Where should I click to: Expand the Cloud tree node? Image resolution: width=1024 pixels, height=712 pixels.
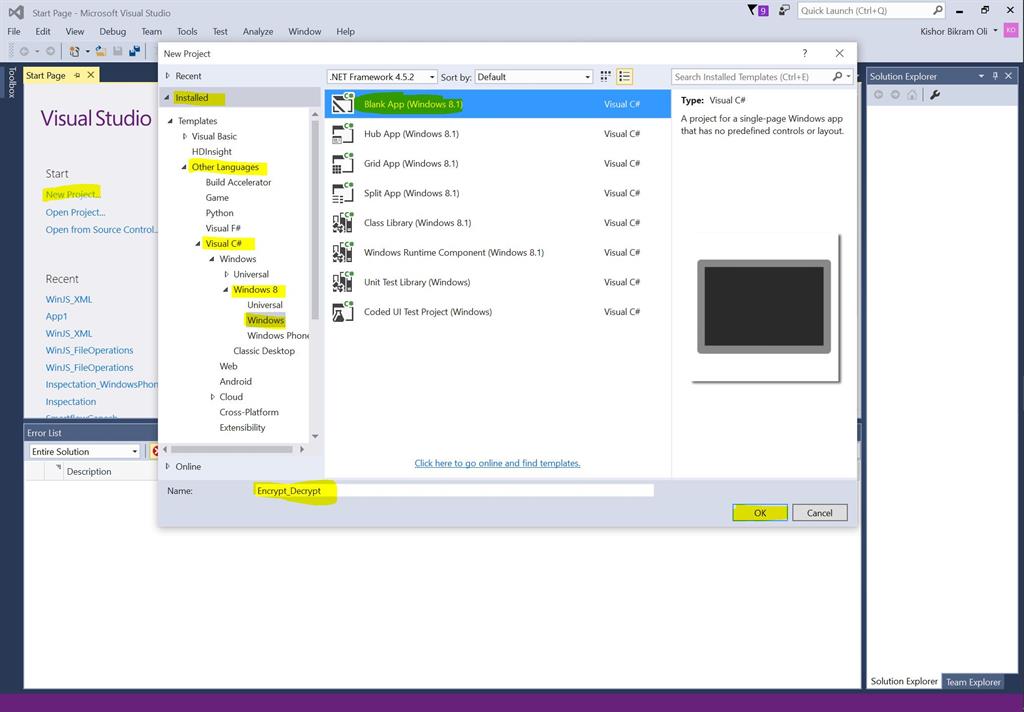[x=212, y=396]
